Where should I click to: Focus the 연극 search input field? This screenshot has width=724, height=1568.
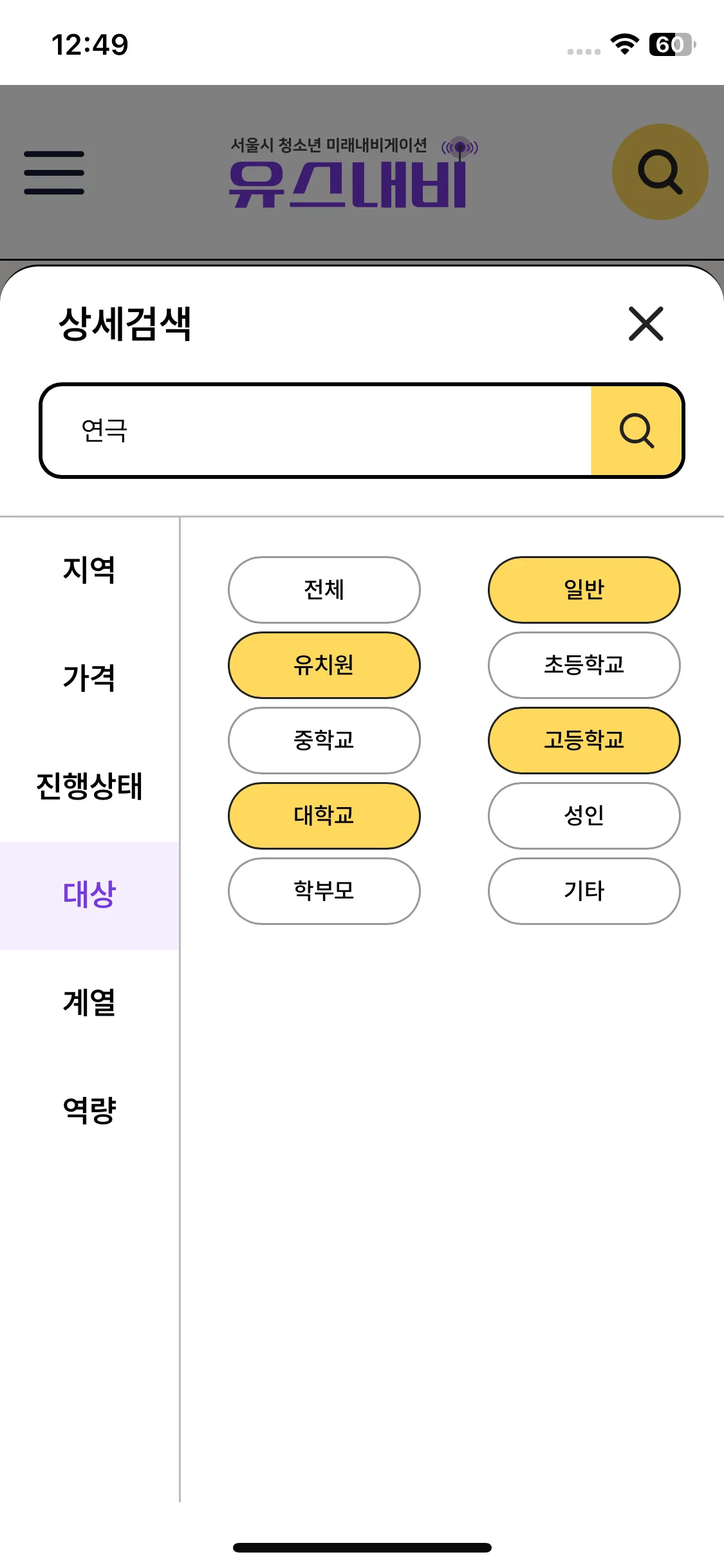[317, 431]
